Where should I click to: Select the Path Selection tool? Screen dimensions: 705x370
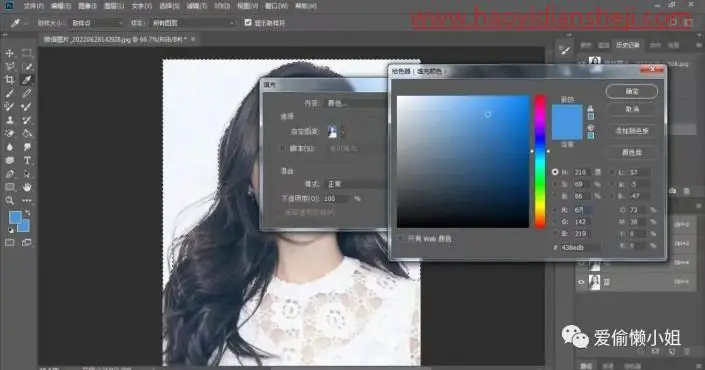tap(27, 174)
